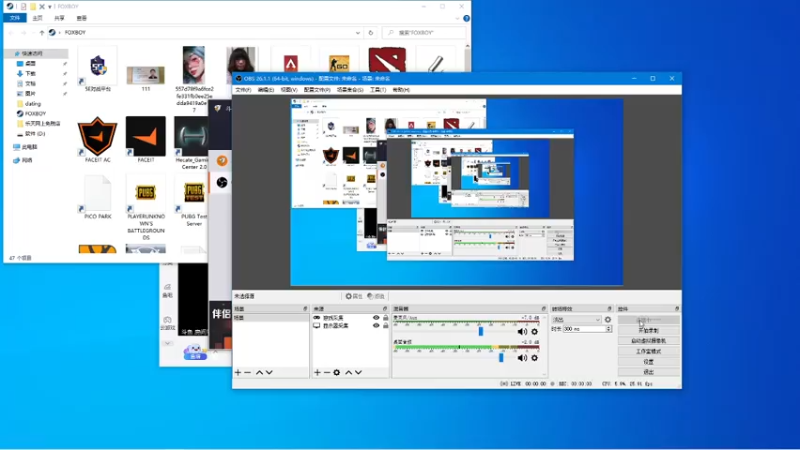Image resolution: width=800 pixels, height=450 pixels.
Task: Select the PICO PARK shortcut icon
Action: coord(97,197)
